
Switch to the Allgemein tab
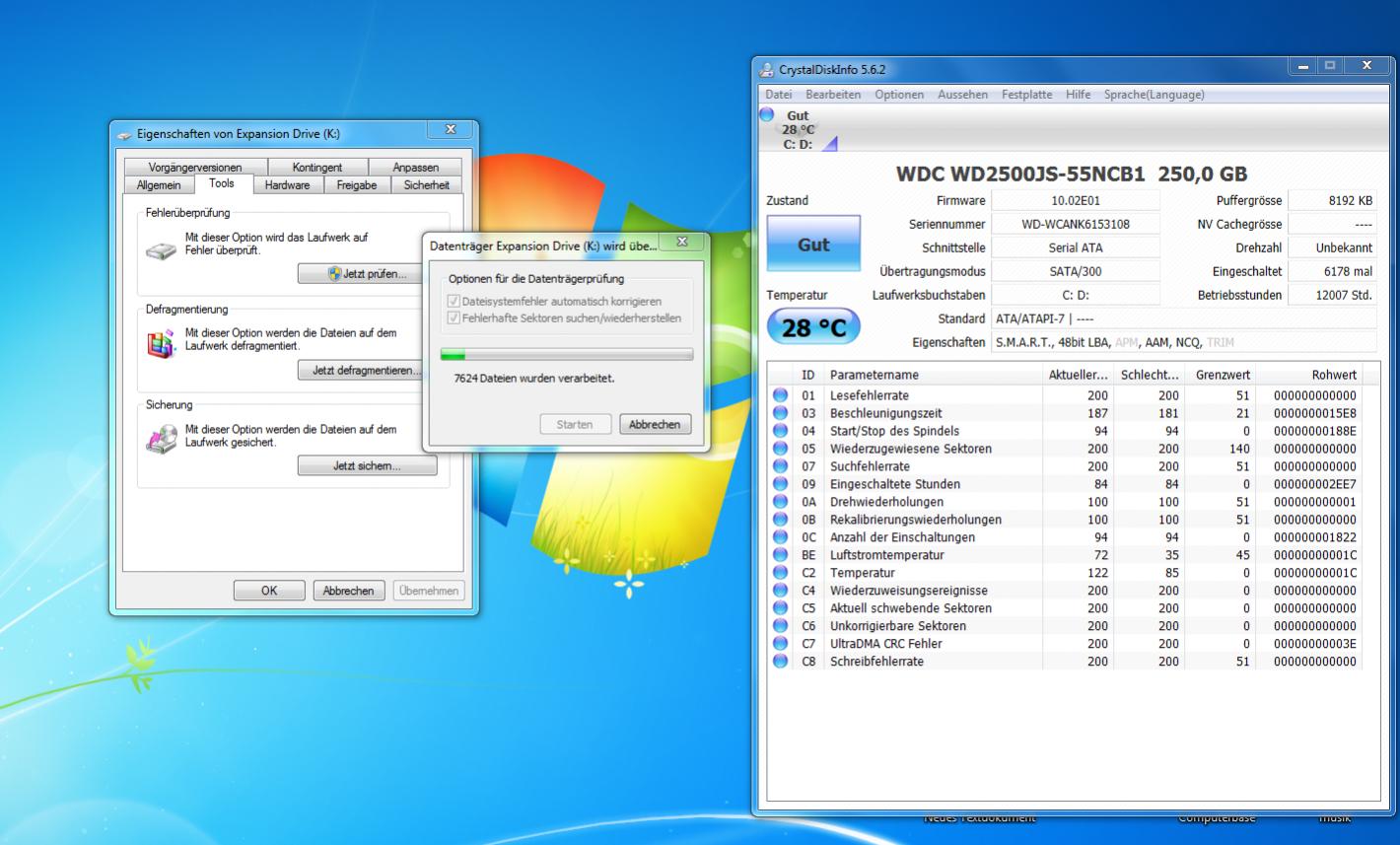(159, 185)
